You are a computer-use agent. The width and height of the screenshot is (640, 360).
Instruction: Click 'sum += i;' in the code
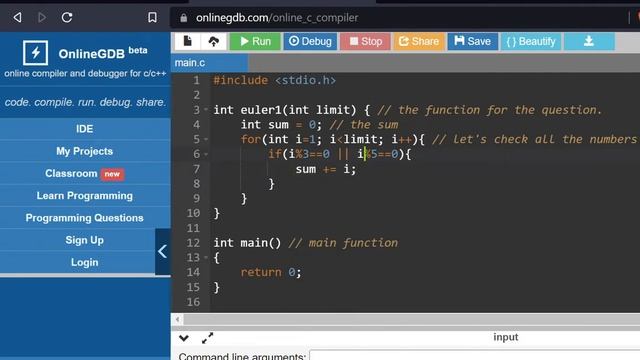(x=326, y=169)
